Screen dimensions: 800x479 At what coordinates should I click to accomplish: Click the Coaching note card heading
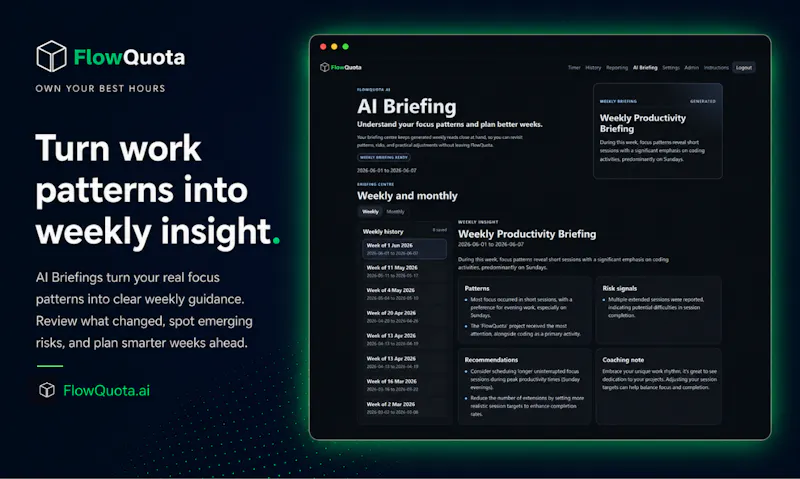tap(622, 360)
